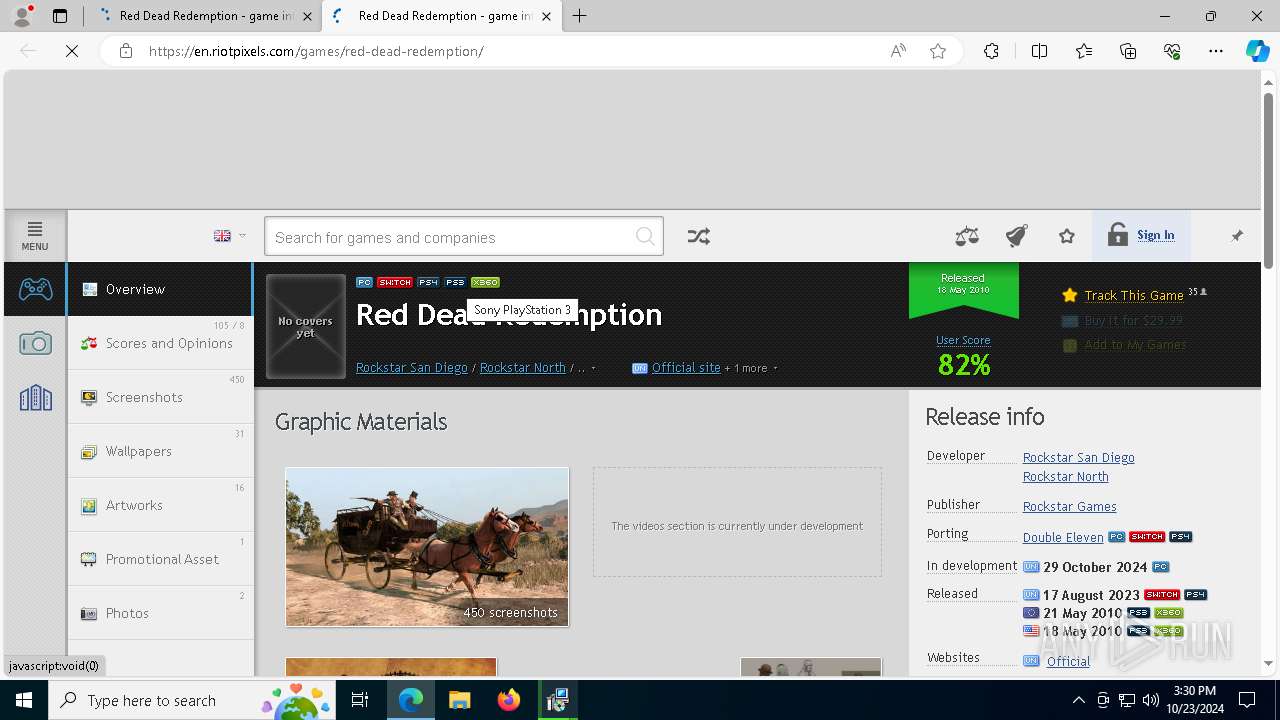The width and height of the screenshot is (1280, 720).
Task: Open the Official site link
Action: [686, 368]
